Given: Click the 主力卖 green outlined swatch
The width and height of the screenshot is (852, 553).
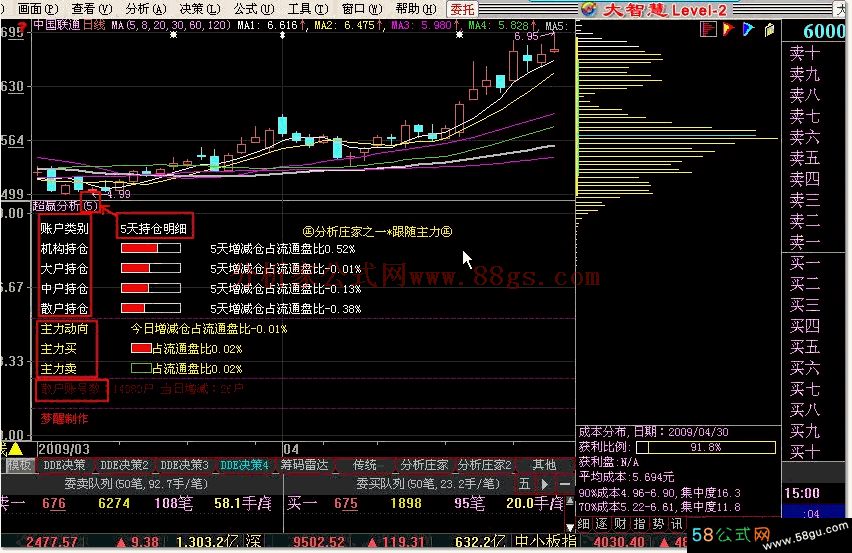Looking at the screenshot, I should [x=141, y=368].
